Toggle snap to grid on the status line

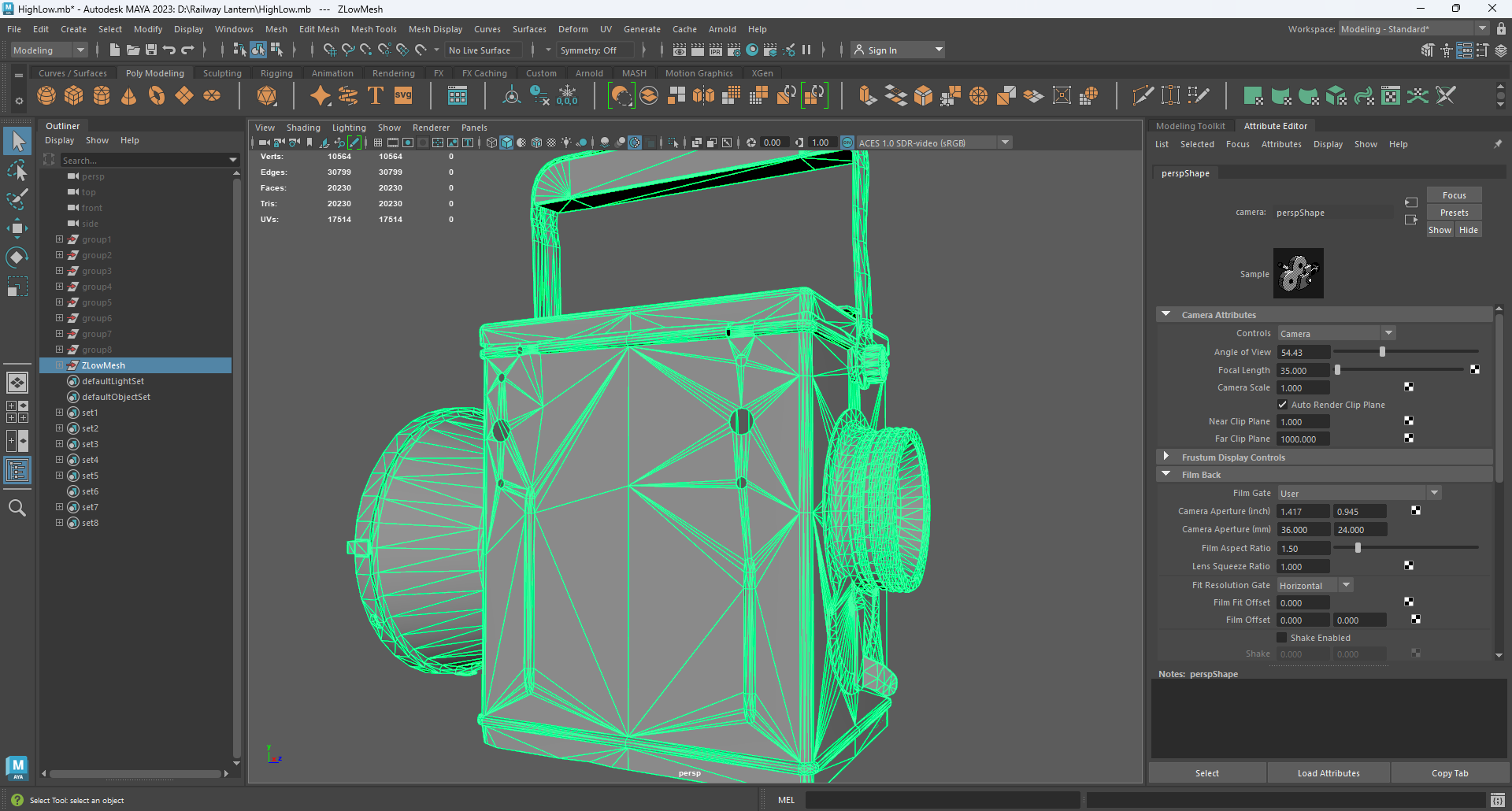(330, 50)
